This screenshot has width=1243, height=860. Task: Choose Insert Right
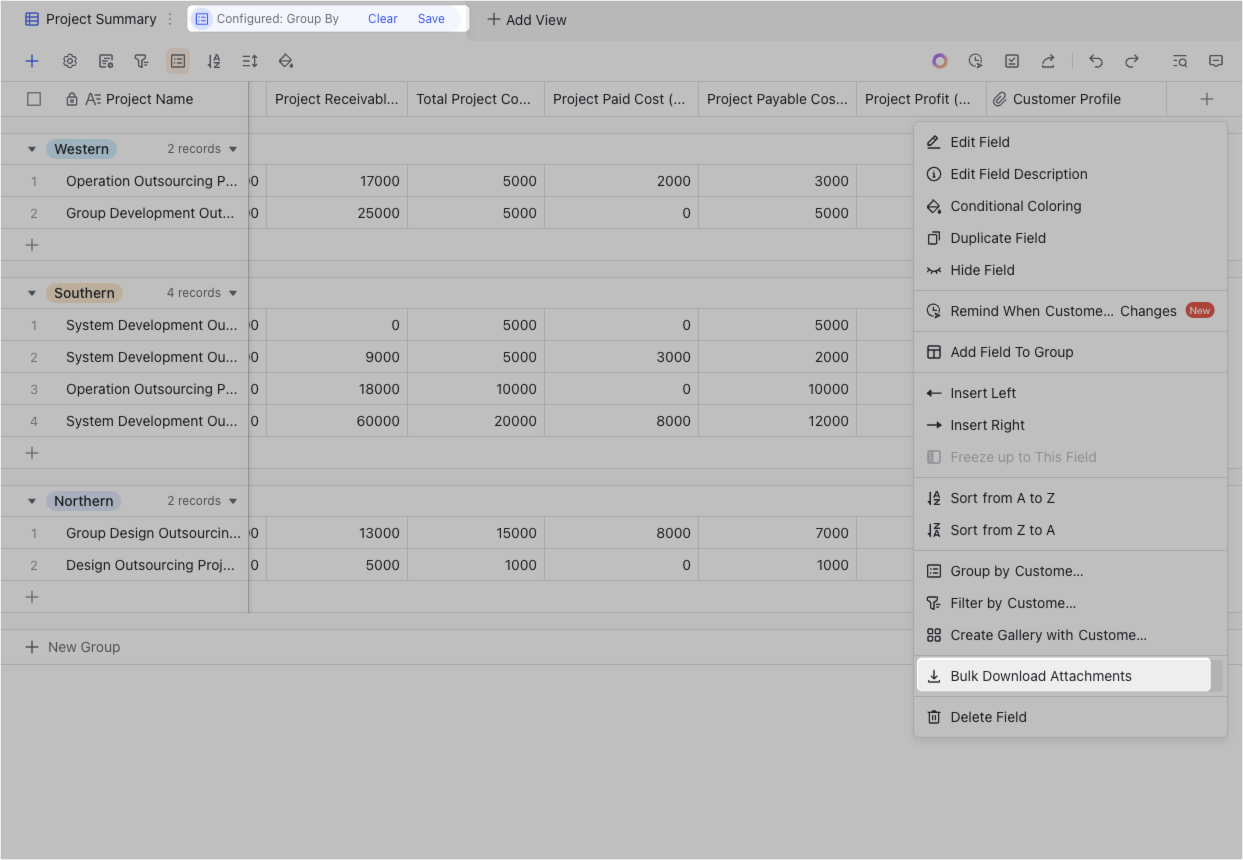tap(1070, 425)
